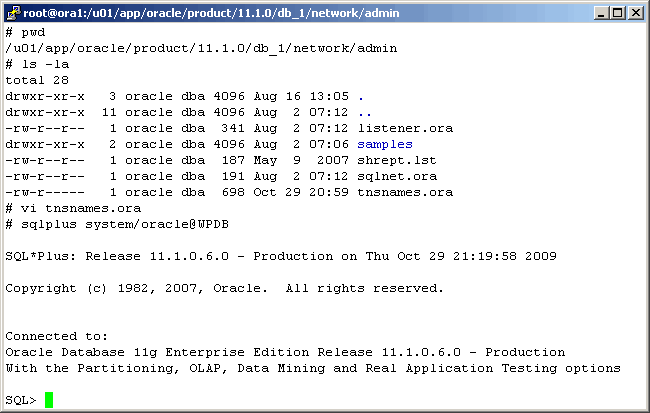Click the green cursor block after SQL> prompt
The height and width of the screenshot is (413, 650).
(x=49, y=400)
